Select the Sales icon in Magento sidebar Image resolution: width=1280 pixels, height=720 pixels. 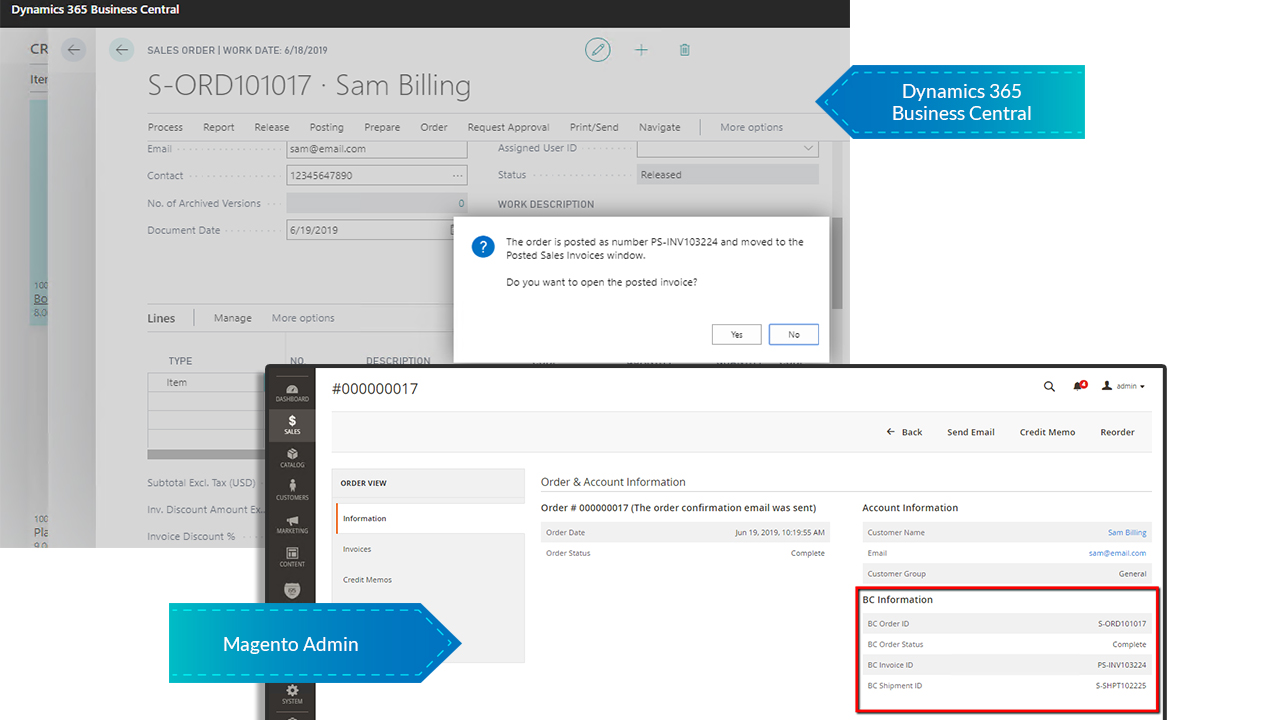tap(292, 424)
